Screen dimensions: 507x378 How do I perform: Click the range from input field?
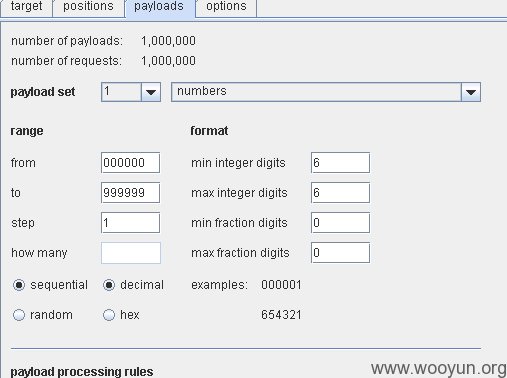pos(131,163)
